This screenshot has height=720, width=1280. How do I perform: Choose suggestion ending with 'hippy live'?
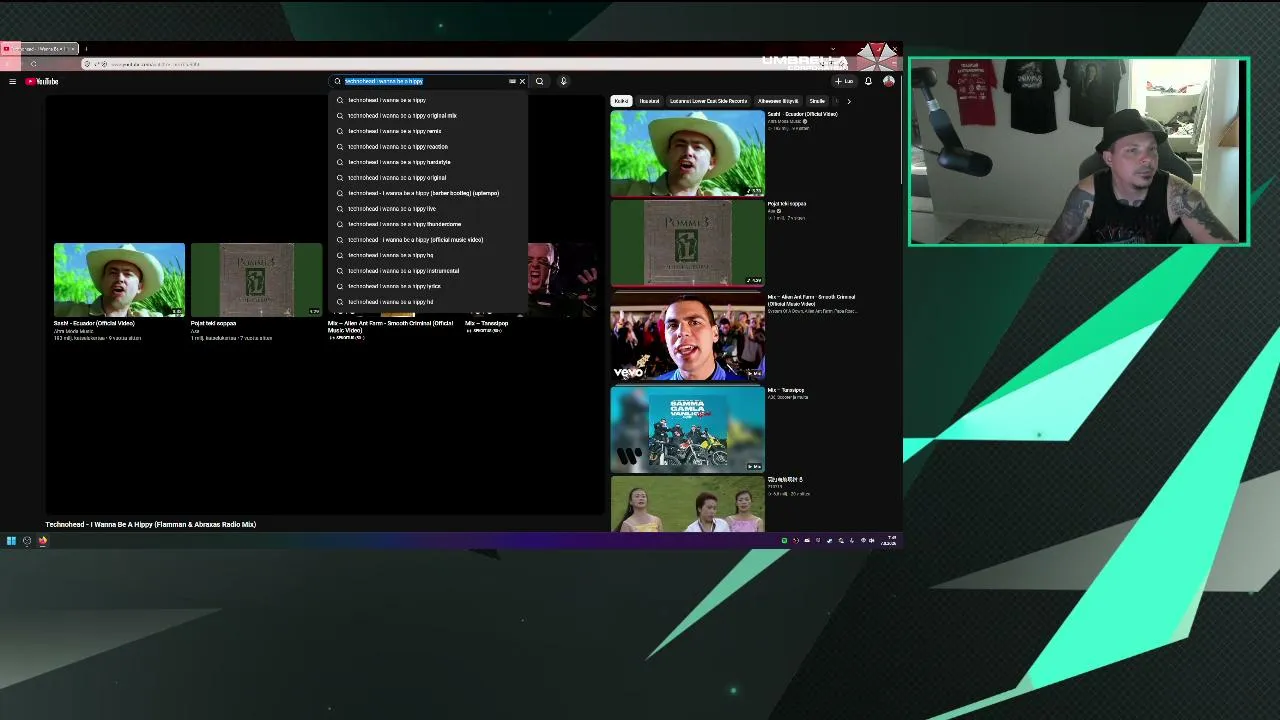(x=427, y=209)
